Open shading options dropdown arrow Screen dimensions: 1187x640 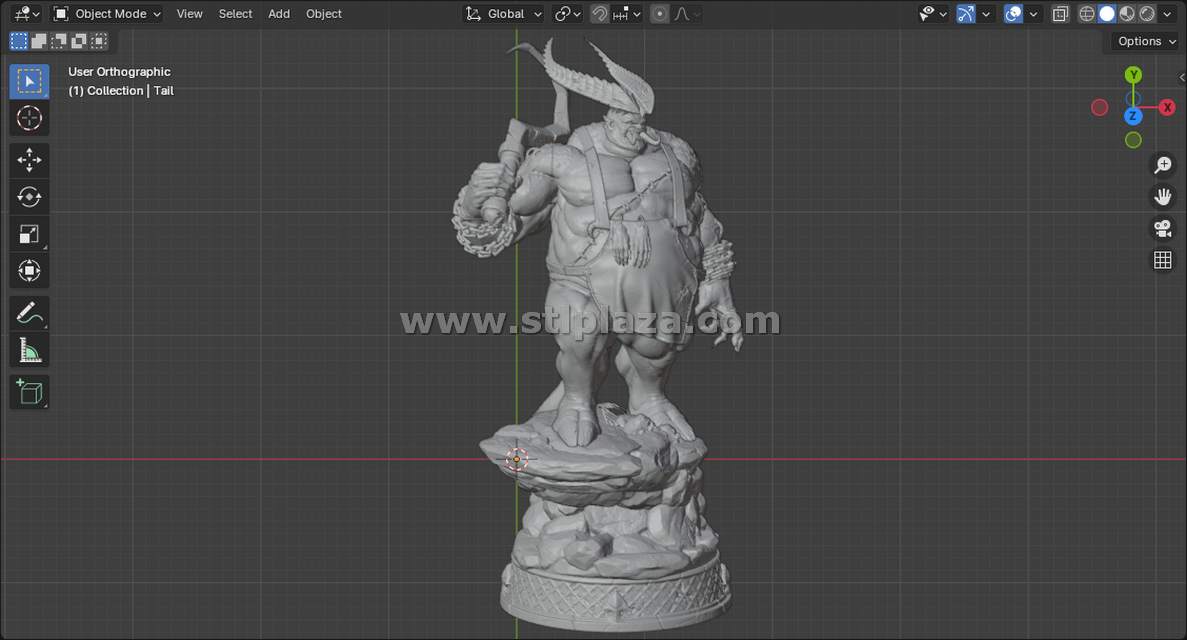pos(1167,14)
